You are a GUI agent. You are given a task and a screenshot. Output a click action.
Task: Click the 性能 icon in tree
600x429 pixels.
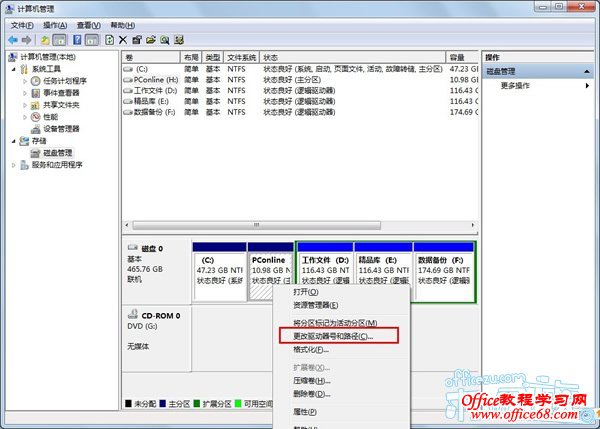pyautogui.click(x=35, y=117)
